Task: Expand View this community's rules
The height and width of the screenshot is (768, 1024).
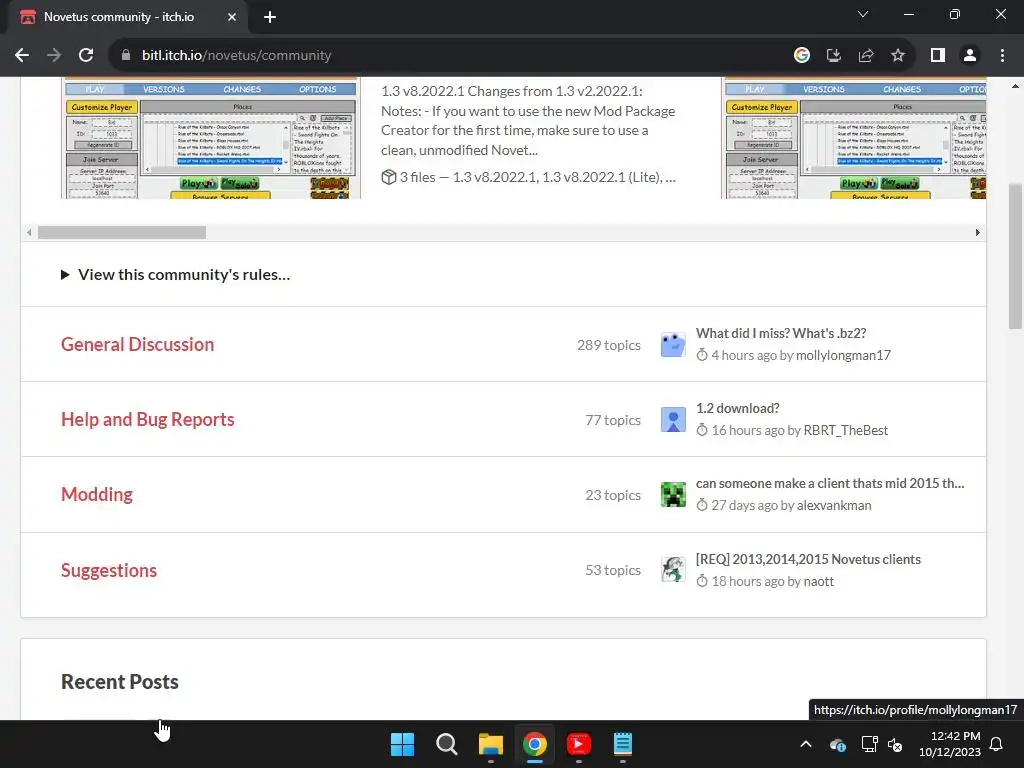Action: click(x=175, y=275)
